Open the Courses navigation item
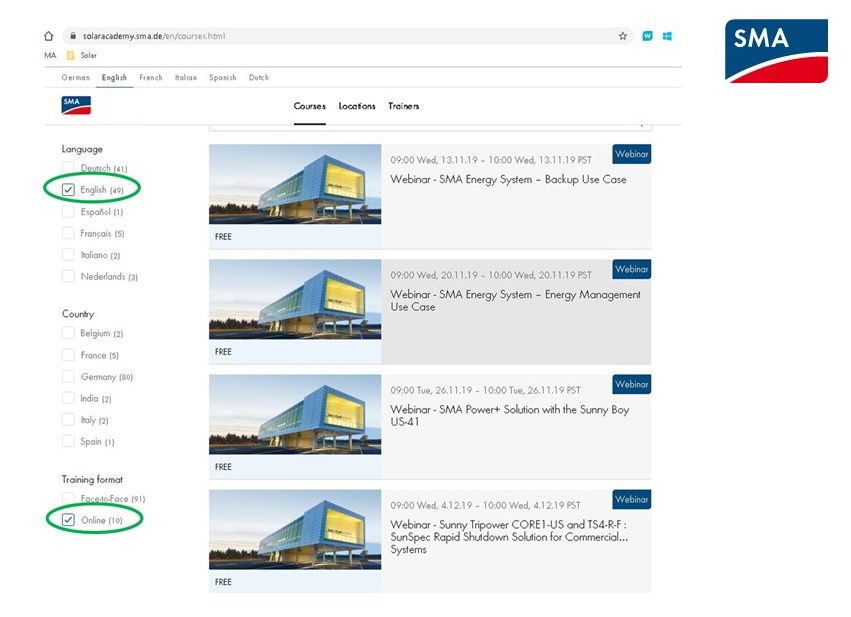The width and height of the screenshot is (851, 617). [x=310, y=106]
